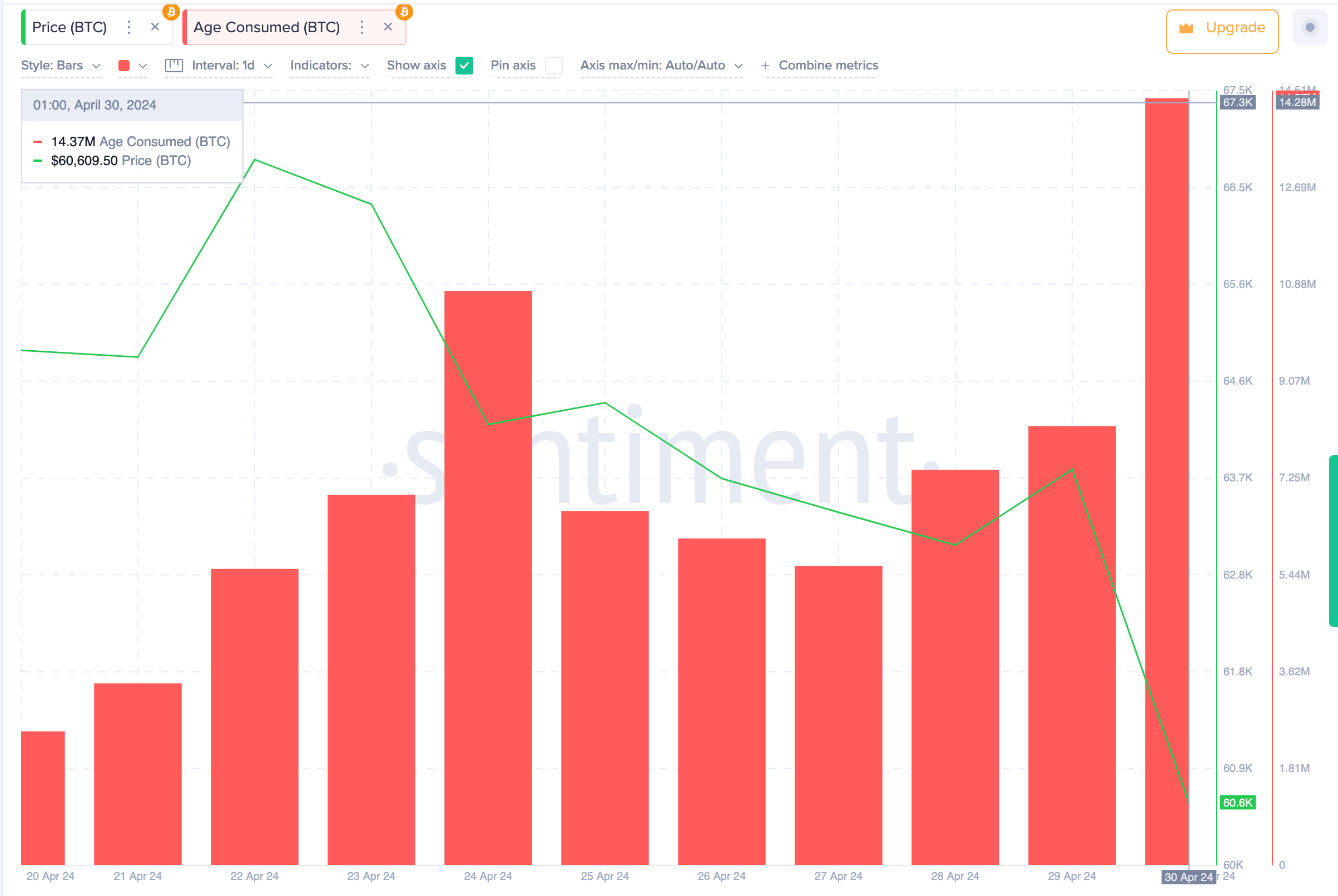
Task: Click the crown icon on Upgrade
Action: (x=1186, y=28)
